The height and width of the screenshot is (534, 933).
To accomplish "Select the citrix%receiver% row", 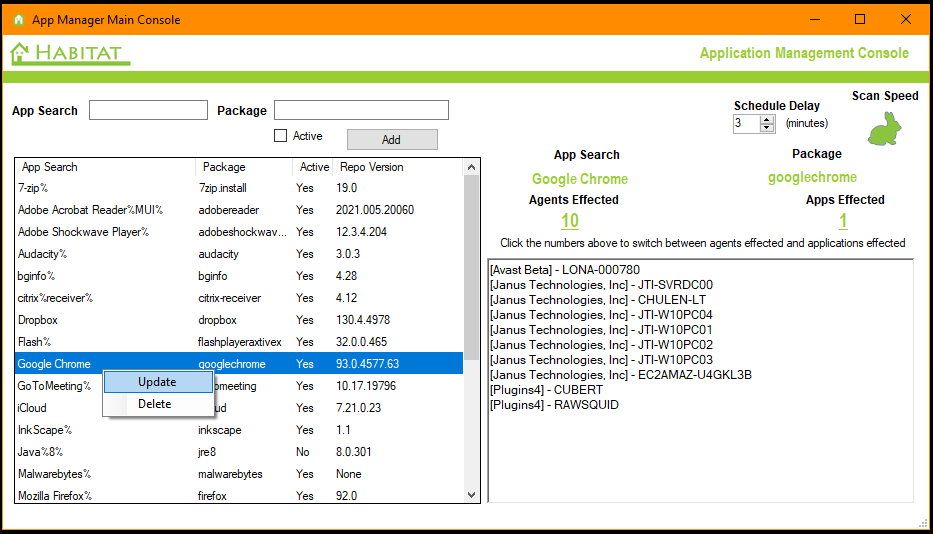I will [239, 298].
